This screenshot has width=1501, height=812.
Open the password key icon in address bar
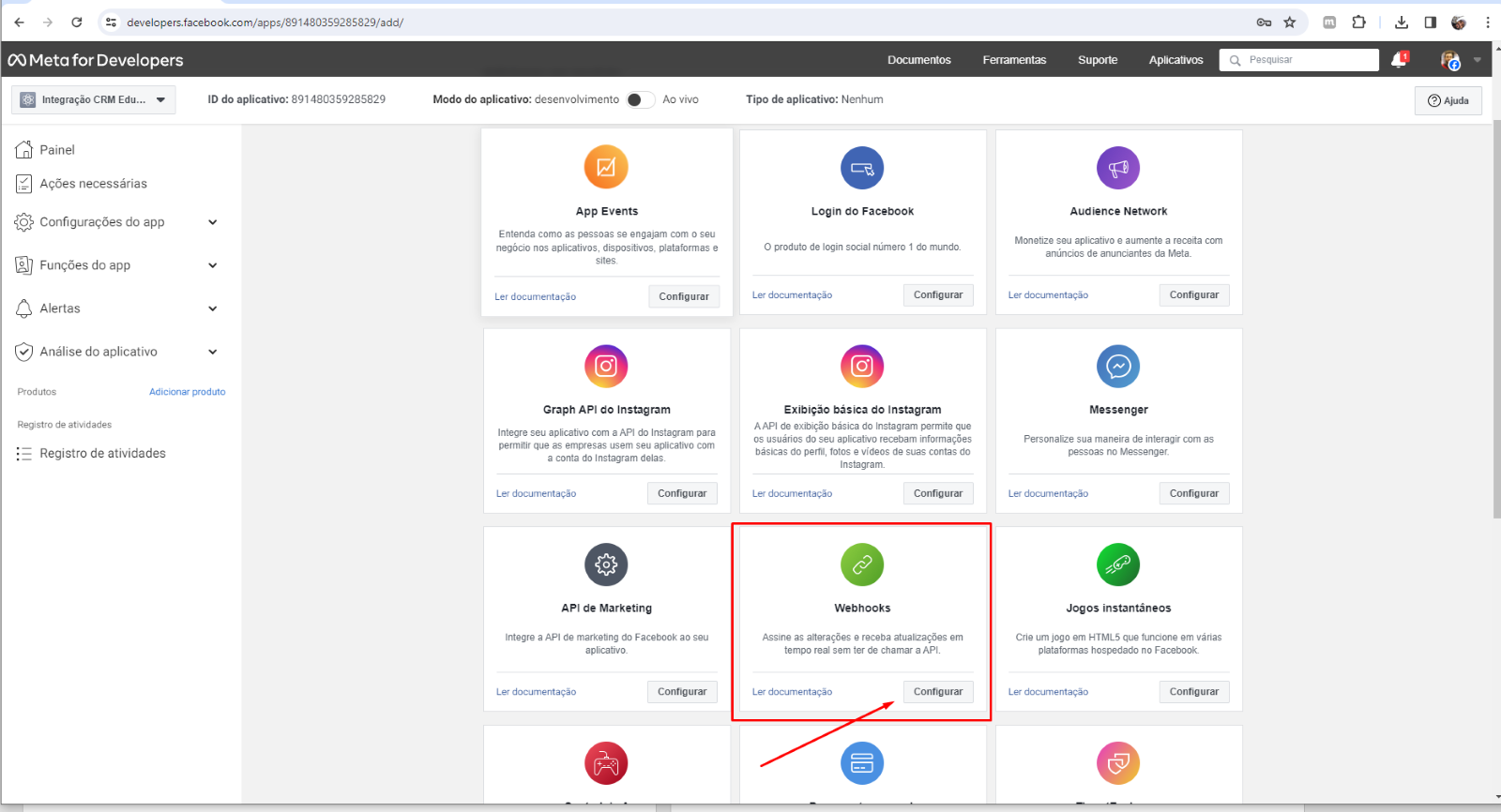1264,22
